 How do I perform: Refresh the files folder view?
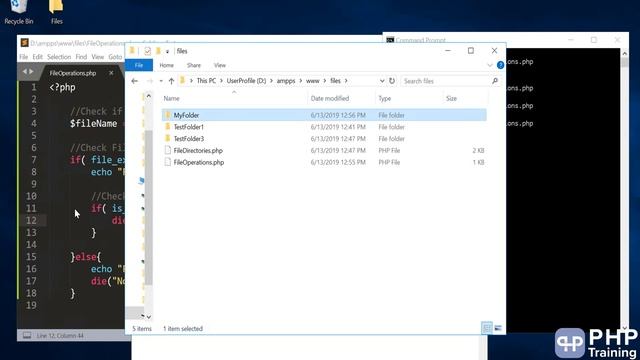392,81
